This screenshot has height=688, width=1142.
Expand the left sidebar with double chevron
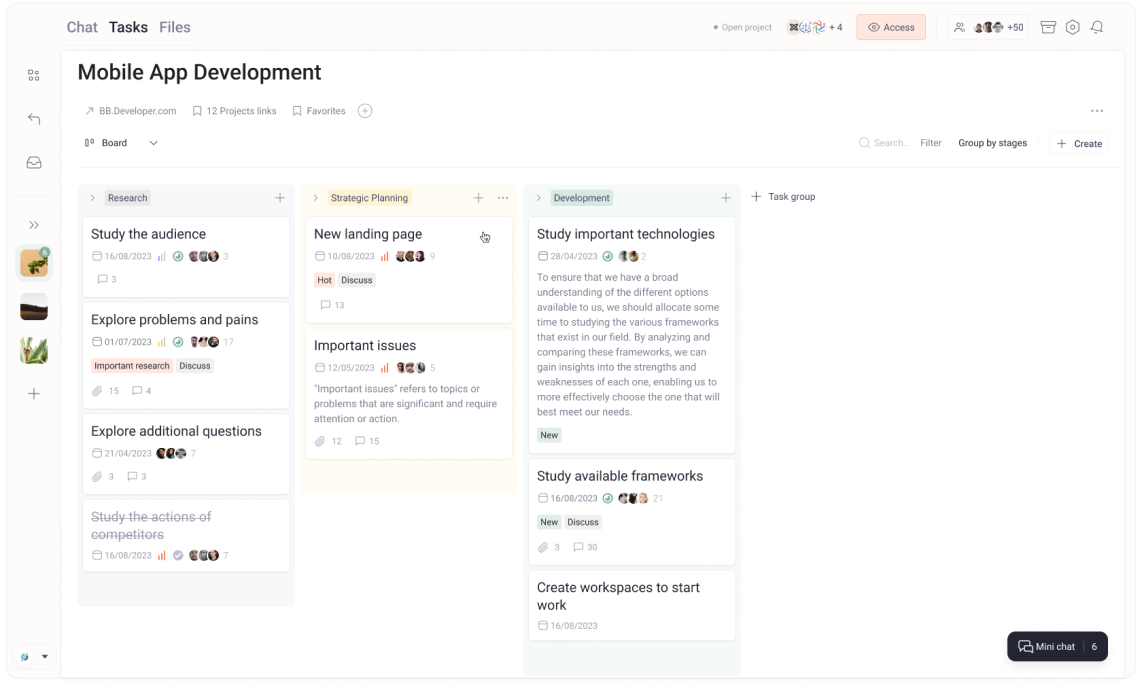coord(34,225)
